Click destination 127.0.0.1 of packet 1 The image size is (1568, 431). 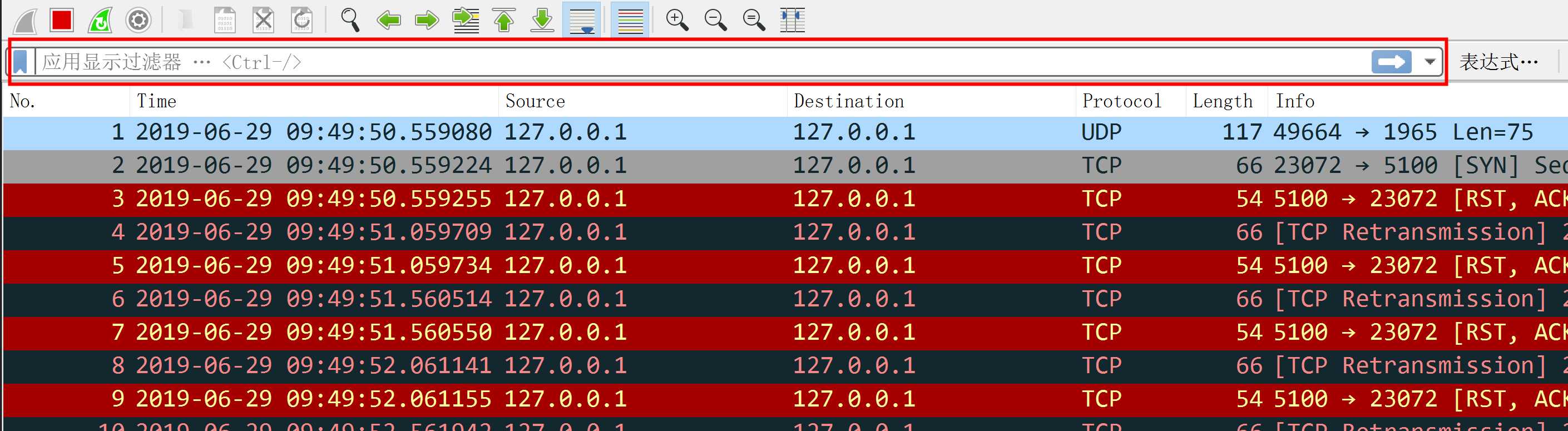[x=854, y=133]
